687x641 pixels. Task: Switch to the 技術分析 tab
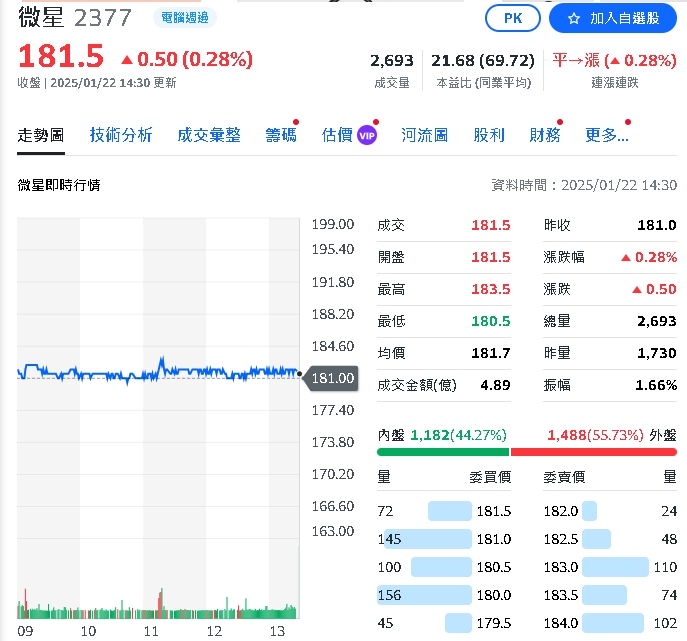121,135
